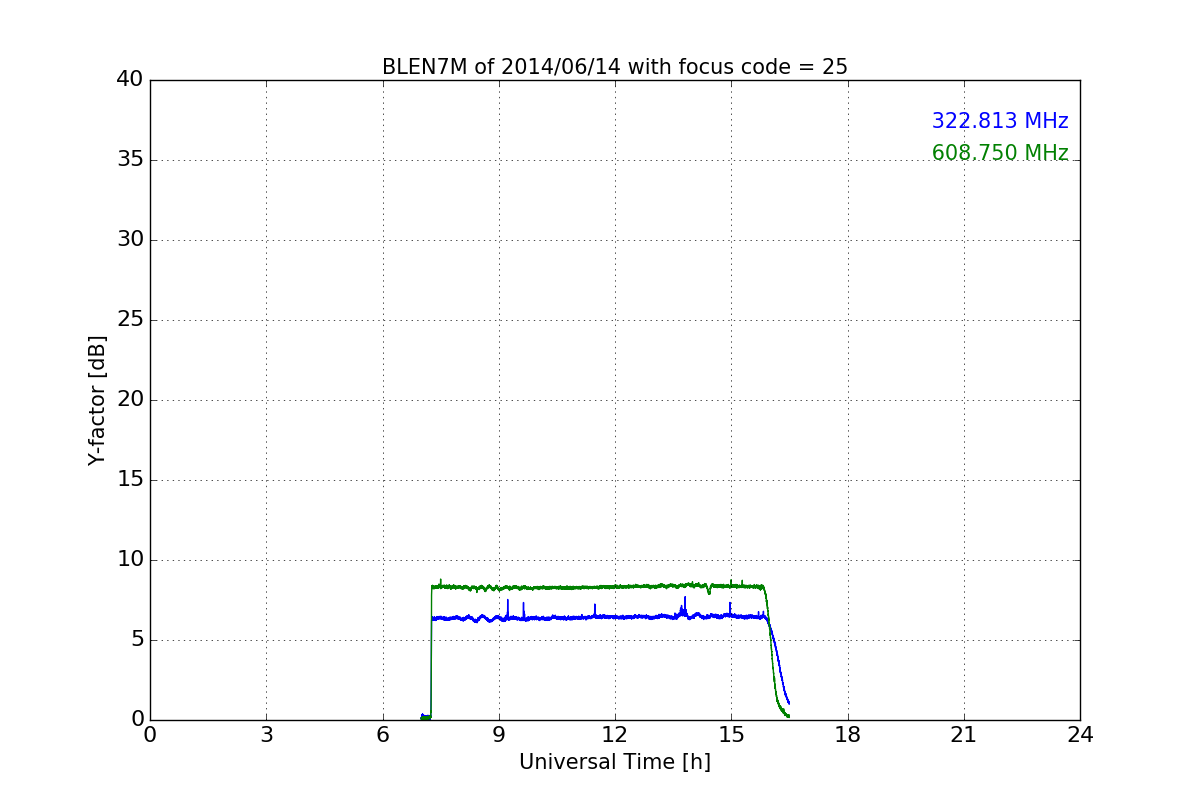
Task: Click x-axis tick label "18"
Action: [848, 735]
